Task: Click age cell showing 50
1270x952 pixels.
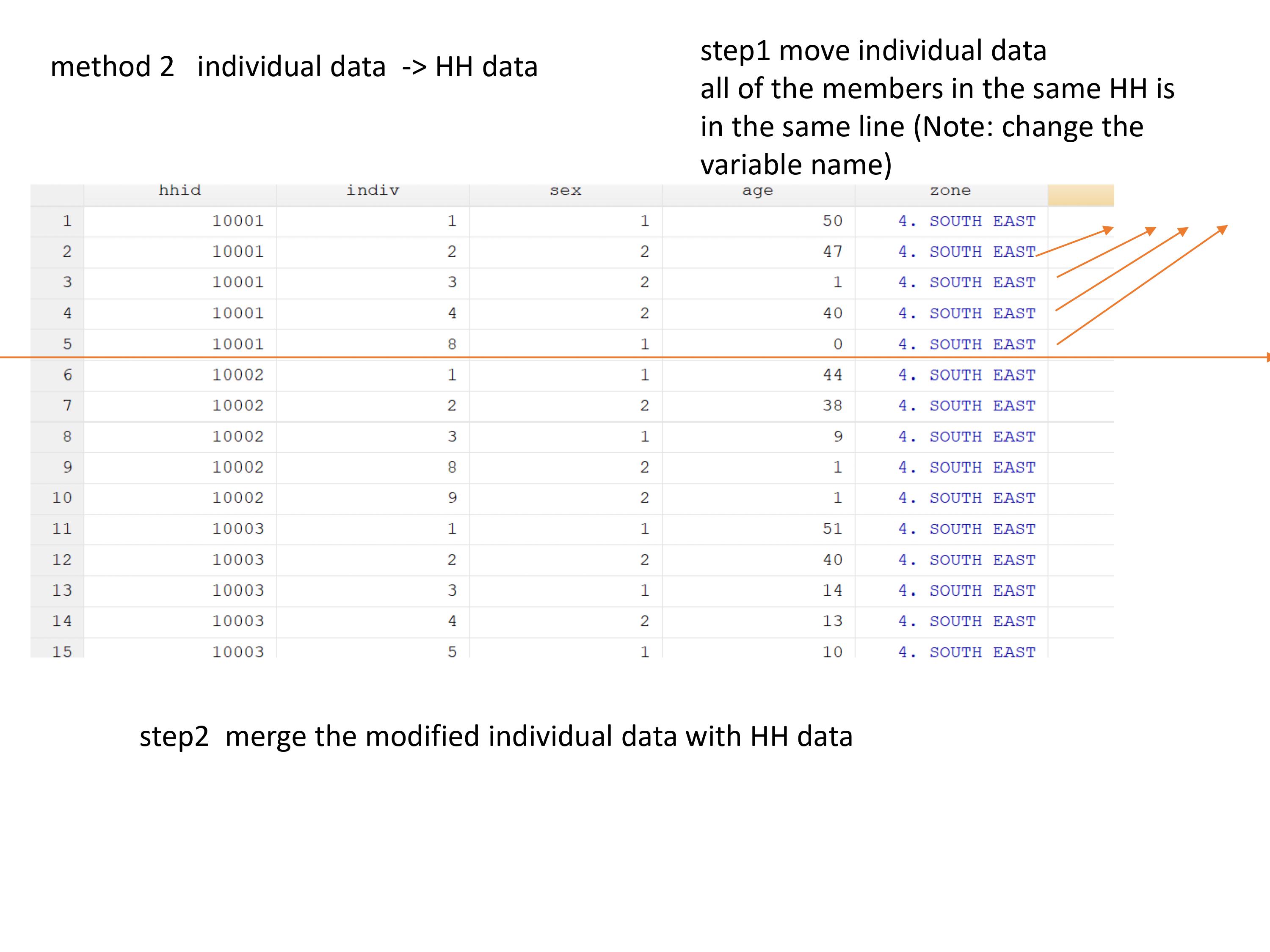Action: (x=832, y=221)
